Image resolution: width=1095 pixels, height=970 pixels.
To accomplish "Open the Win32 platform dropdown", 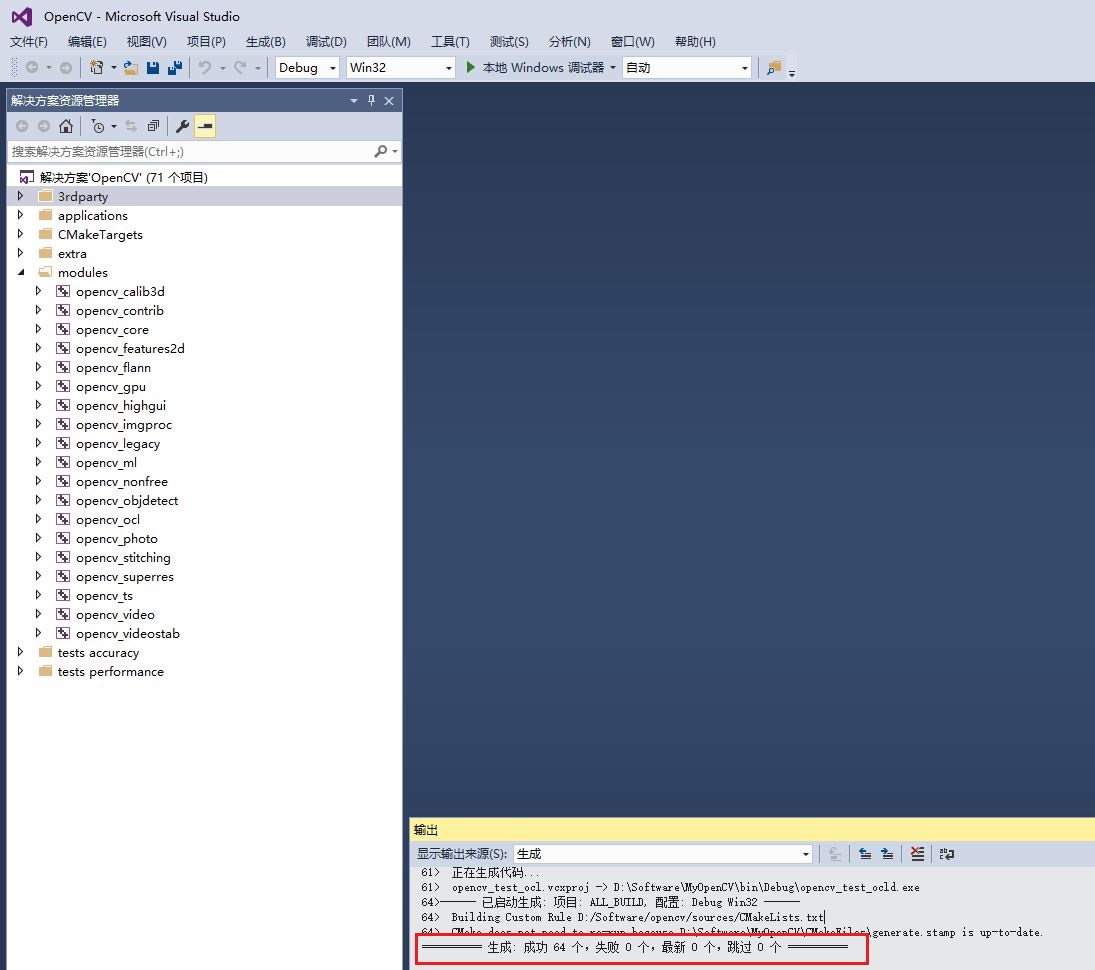I will tap(401, 68).
